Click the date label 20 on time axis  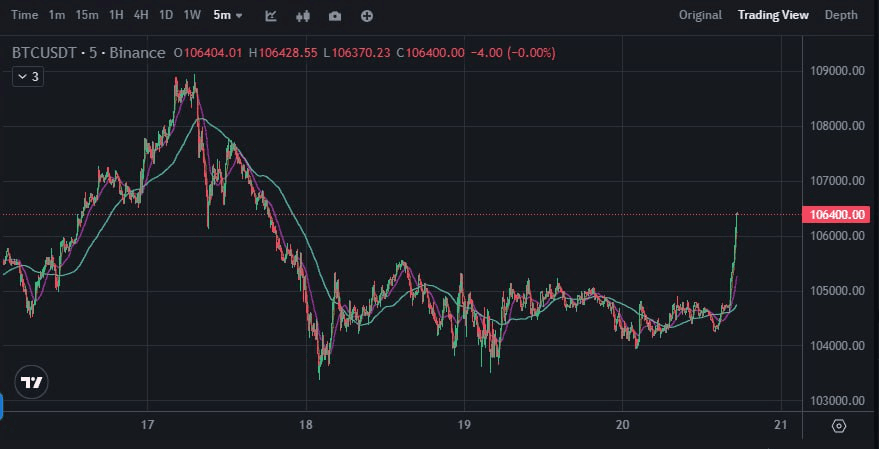click(622, 425)
